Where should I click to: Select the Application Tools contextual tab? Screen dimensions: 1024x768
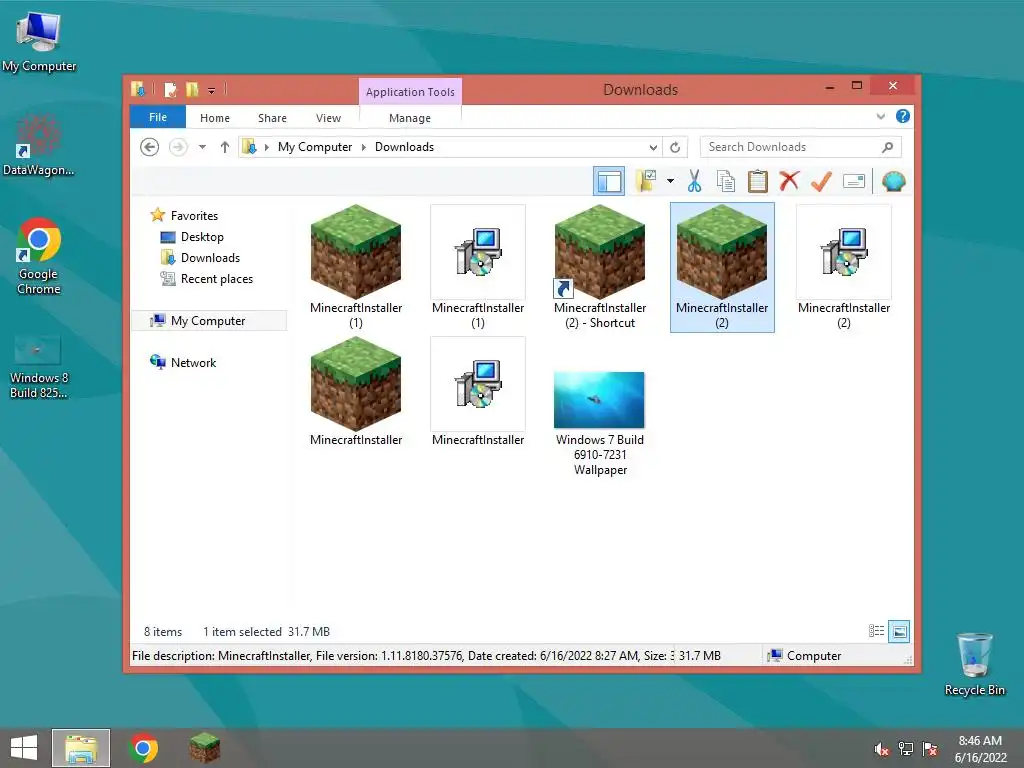tap(410, 92)
